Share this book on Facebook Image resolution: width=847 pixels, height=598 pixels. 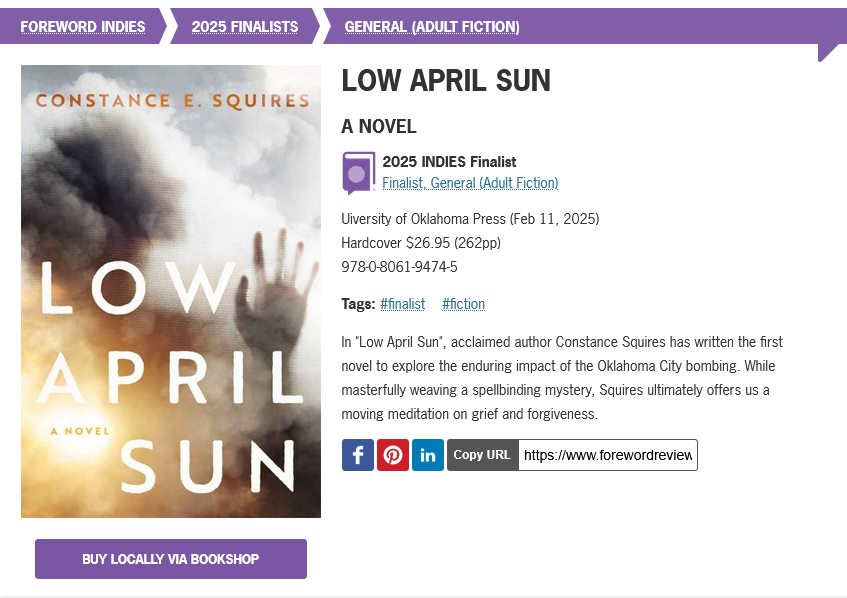358,455
